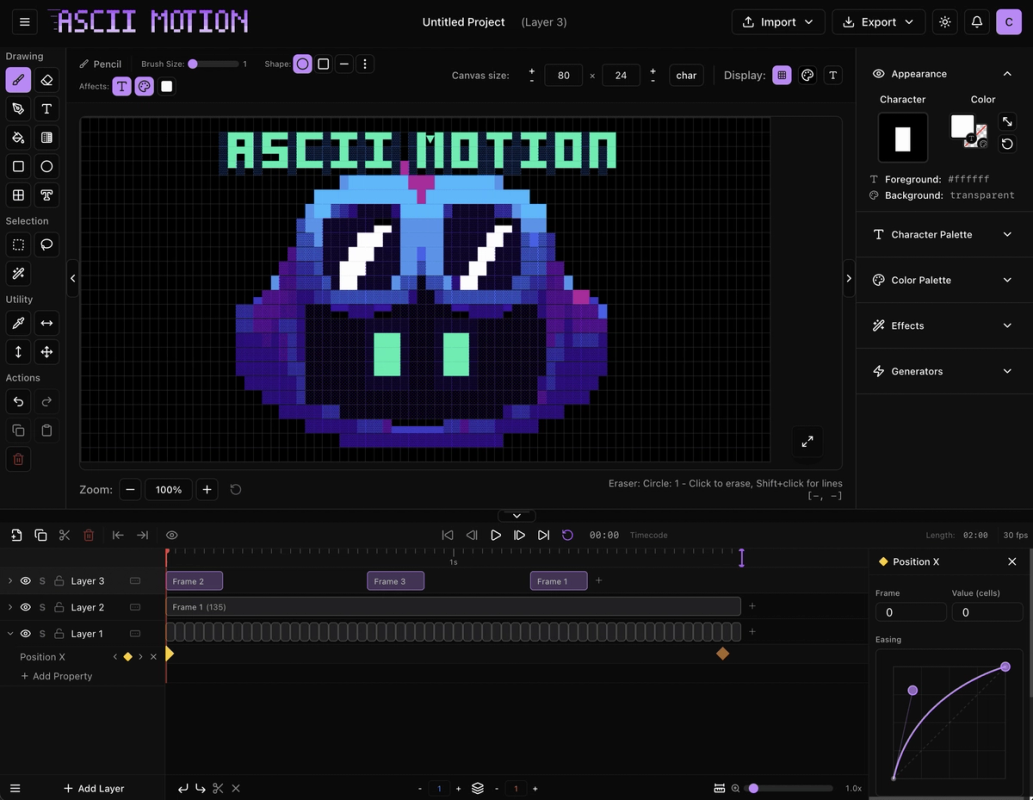Expand Effects section
Image resolution: width=1033 pixels, height=800 pixels.
pyautogui.click(x=943, y=326)
